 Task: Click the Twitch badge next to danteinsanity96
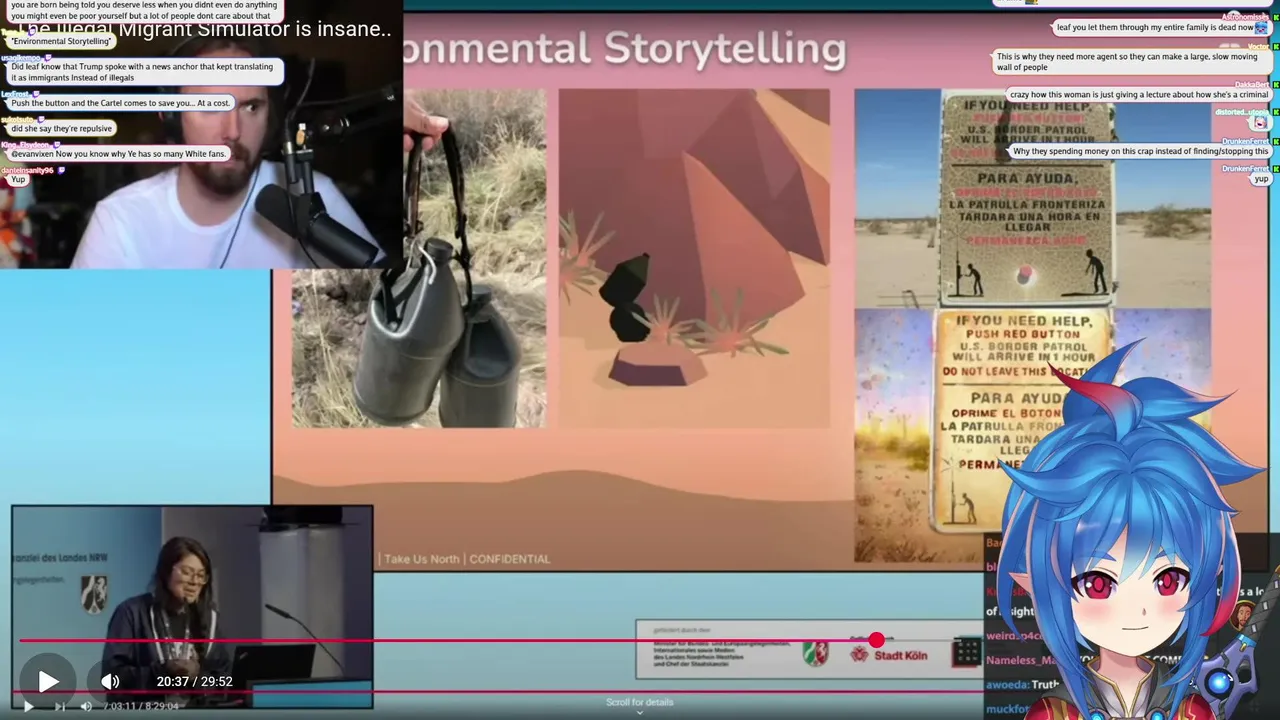(62, 170)
